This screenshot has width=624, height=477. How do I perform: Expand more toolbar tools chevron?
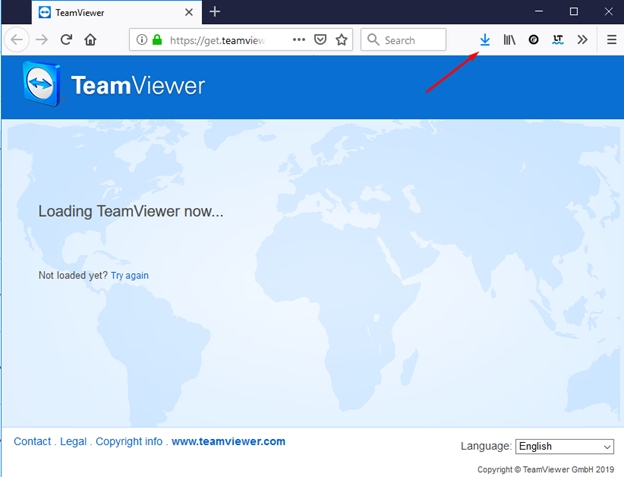coord(582,40)
